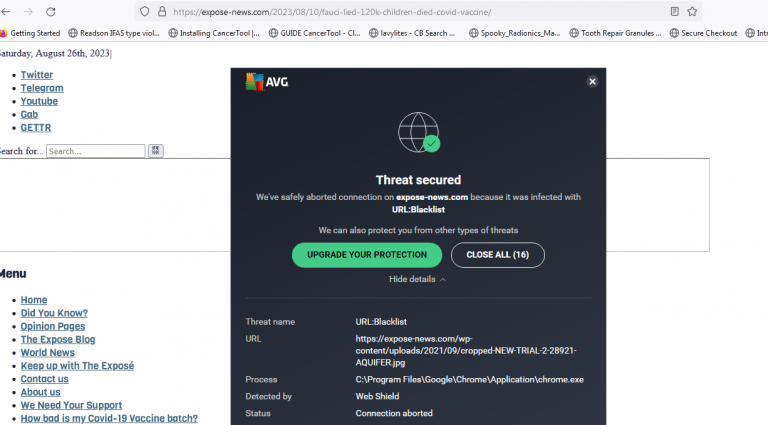Click the browser forward arrow
This screenshot has width=768, height=425.
coord(27,11)
